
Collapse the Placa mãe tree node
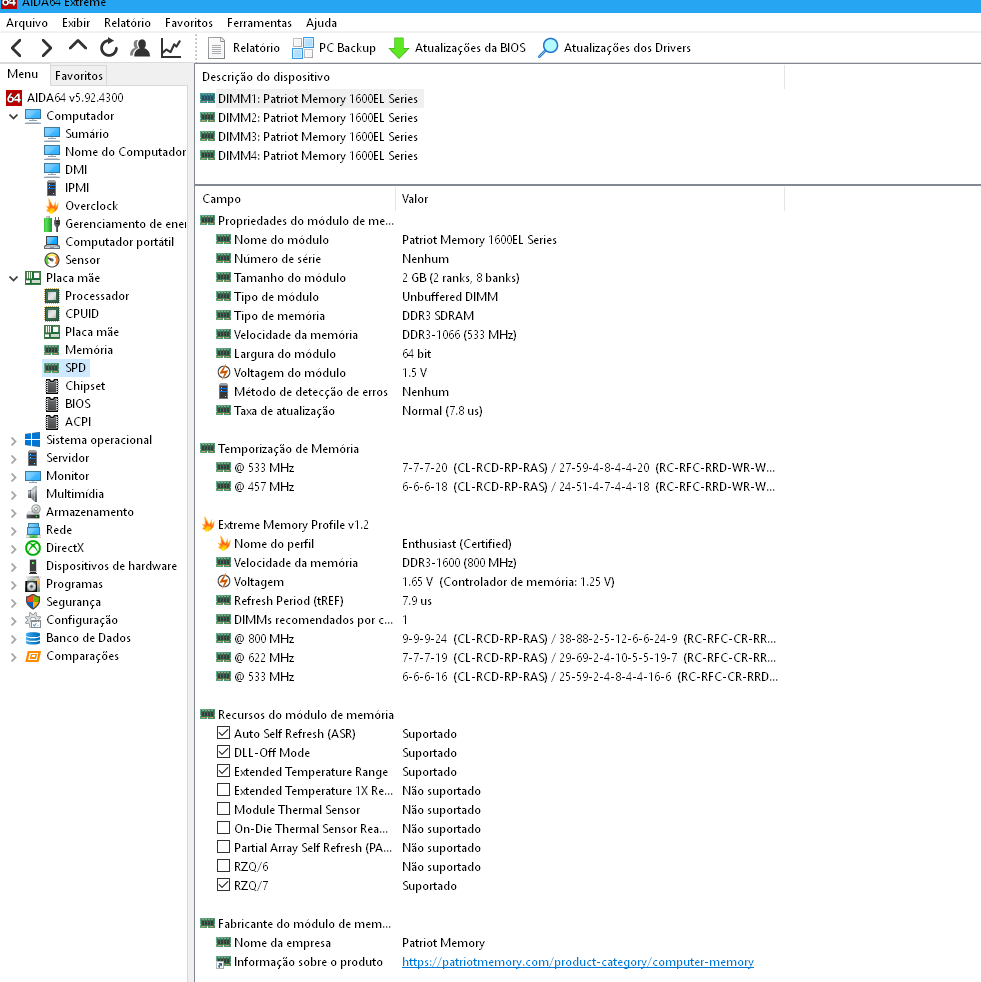(13, 278)
